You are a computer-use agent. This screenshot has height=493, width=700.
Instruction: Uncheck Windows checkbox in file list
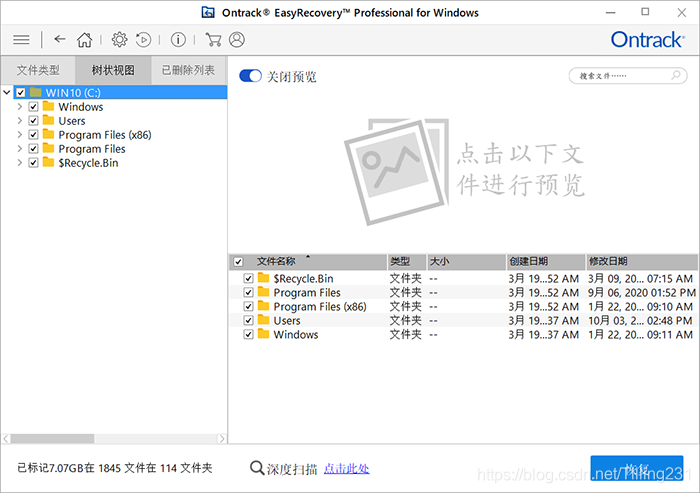(249, 334)
